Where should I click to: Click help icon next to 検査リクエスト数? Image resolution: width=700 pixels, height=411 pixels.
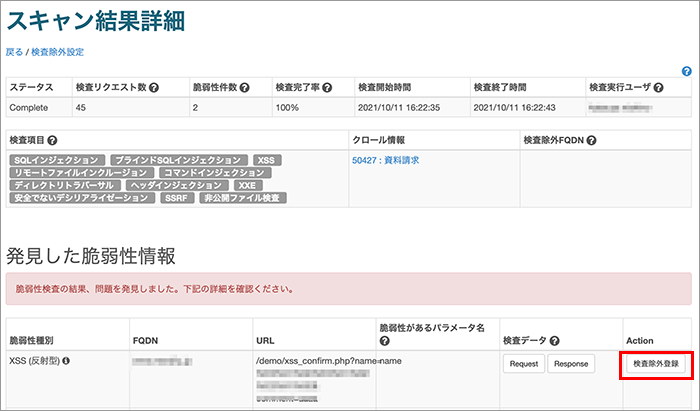click(x=154, y=87)
